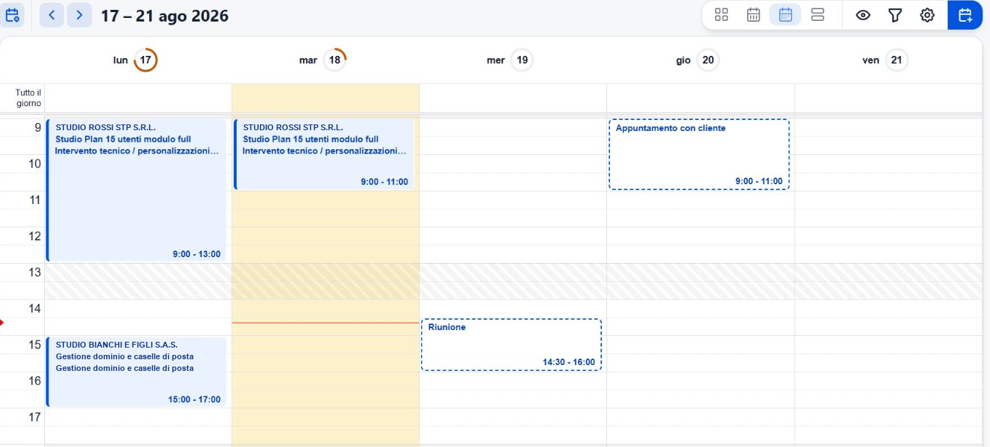The image size is (990, 447).
Task: Open Monday's STUDIO ROSSI 9:00 - 13:00 event
Action: click(x=136, y=190)
